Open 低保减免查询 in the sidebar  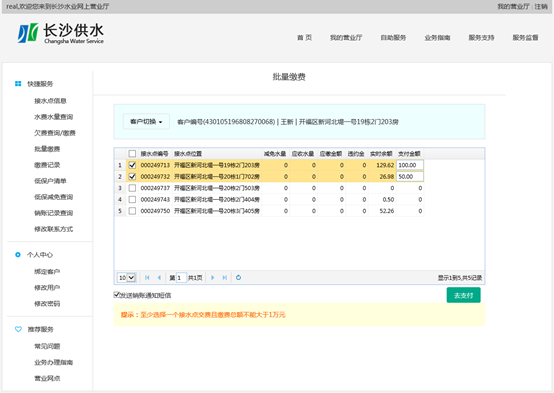53,197
